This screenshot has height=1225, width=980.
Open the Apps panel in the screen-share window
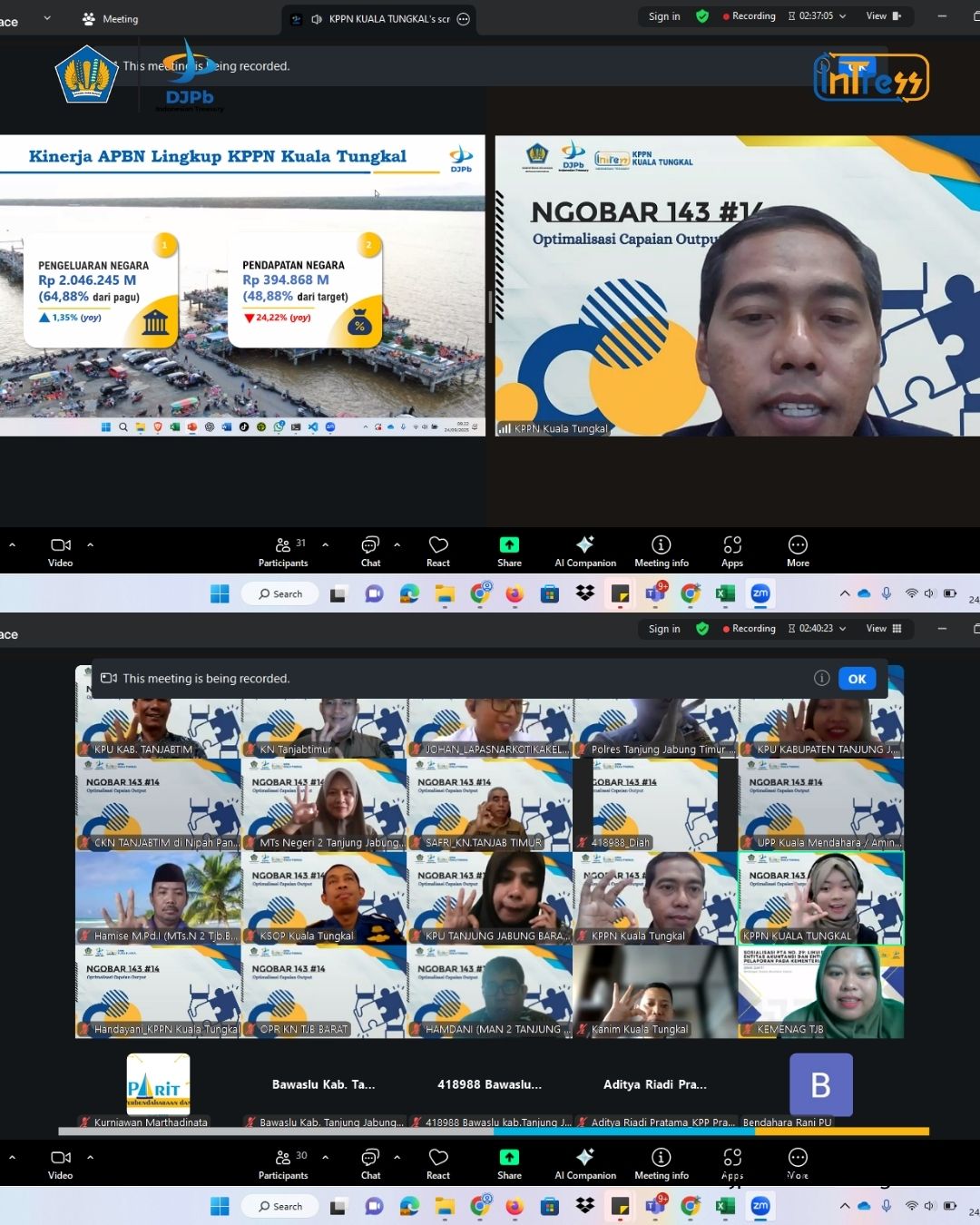[732, 551]
